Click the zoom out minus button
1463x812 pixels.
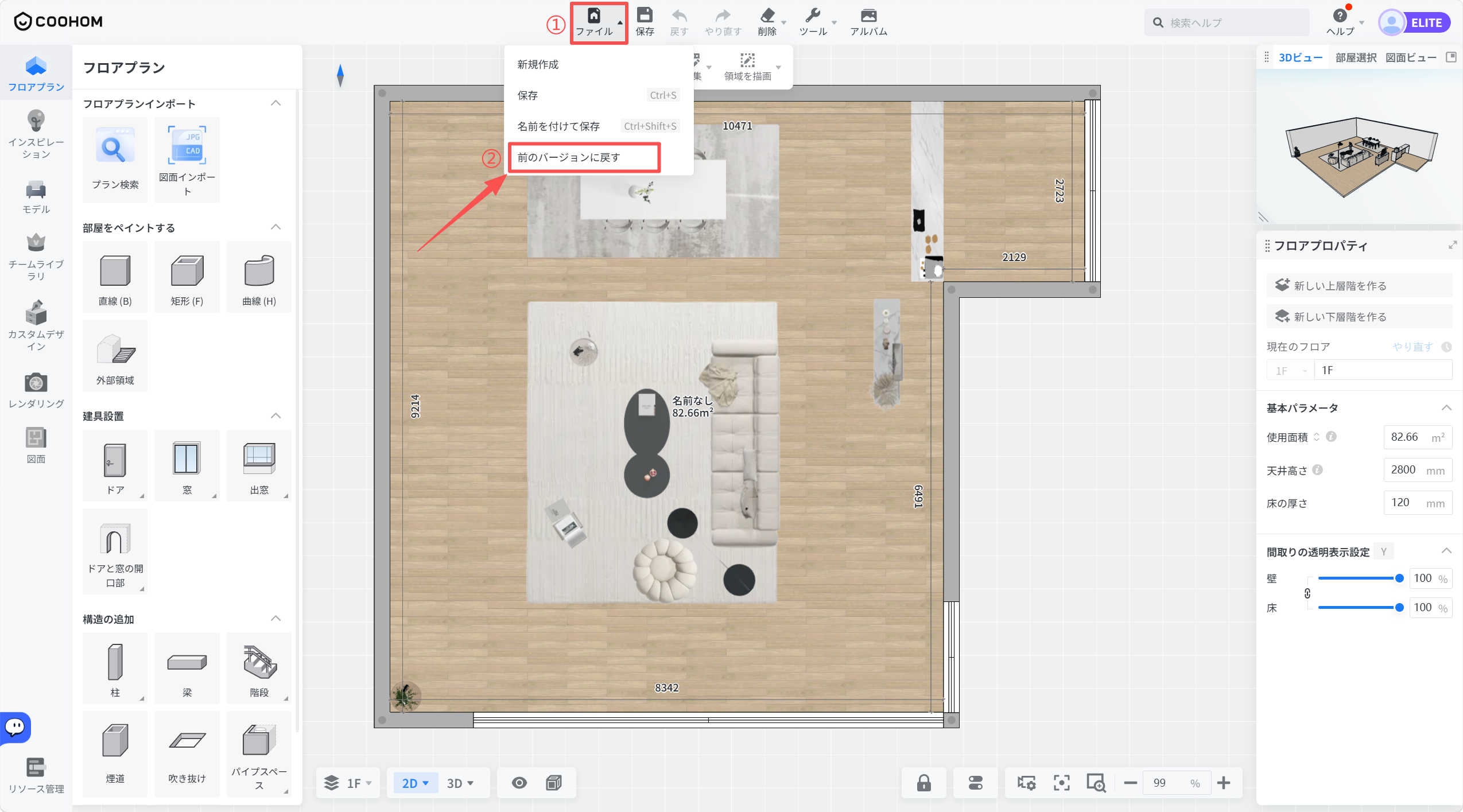click(x=1130, y=783)
